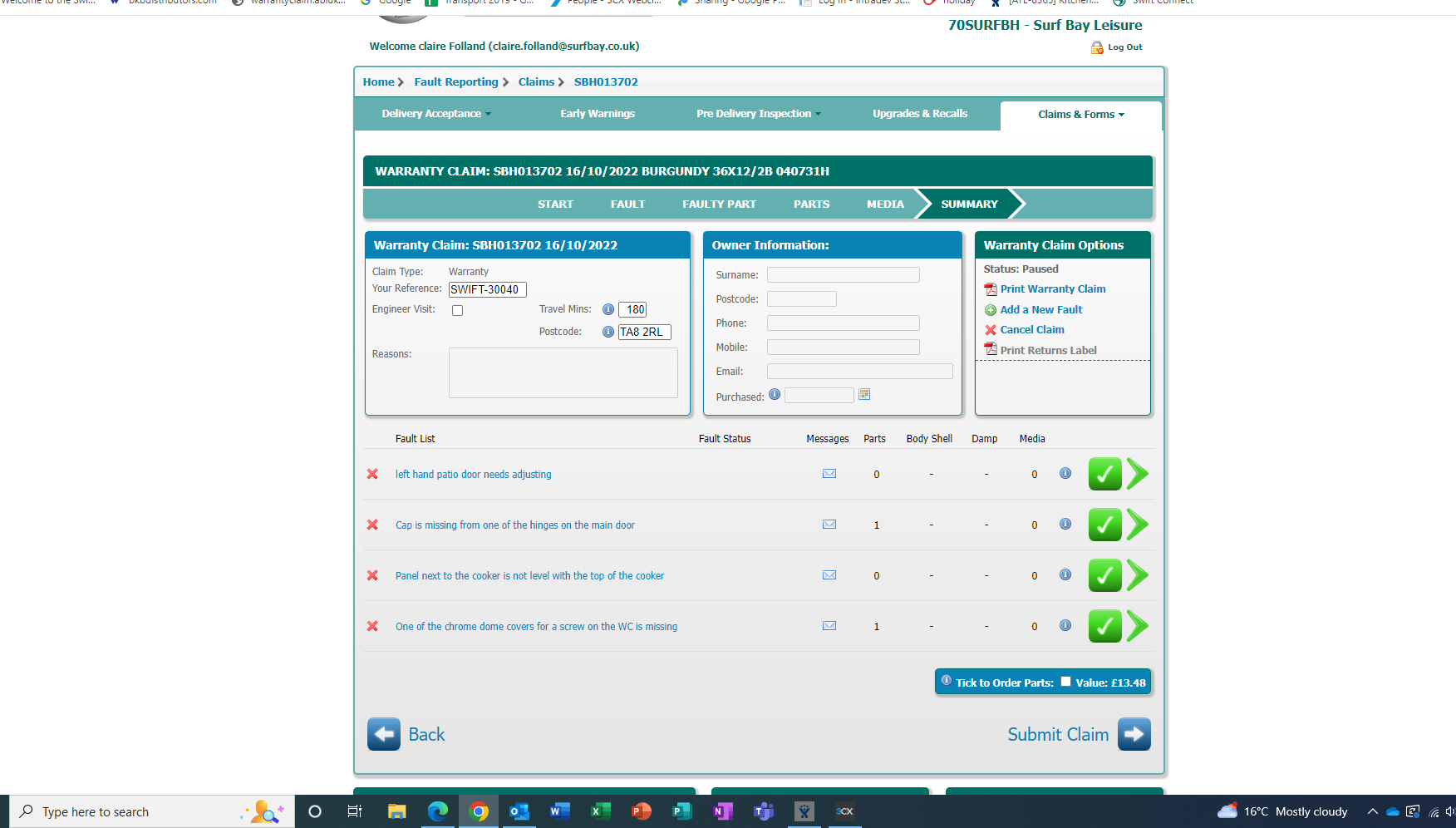Viewport: 1456px width, 828px height.
Task: Click Print Returns Label
Action: (x=1049, y=351)
